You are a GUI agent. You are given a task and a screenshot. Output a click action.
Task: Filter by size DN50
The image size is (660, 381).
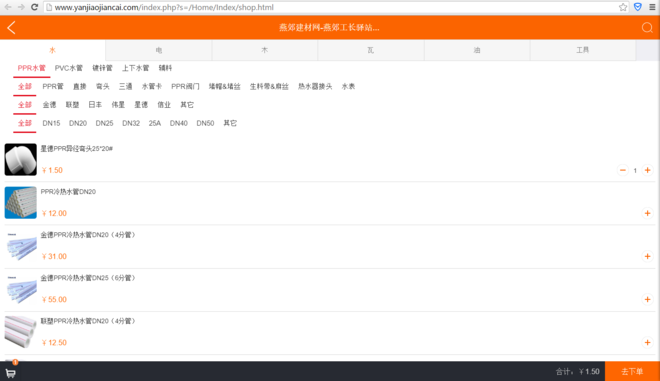(x=205, y=123)
